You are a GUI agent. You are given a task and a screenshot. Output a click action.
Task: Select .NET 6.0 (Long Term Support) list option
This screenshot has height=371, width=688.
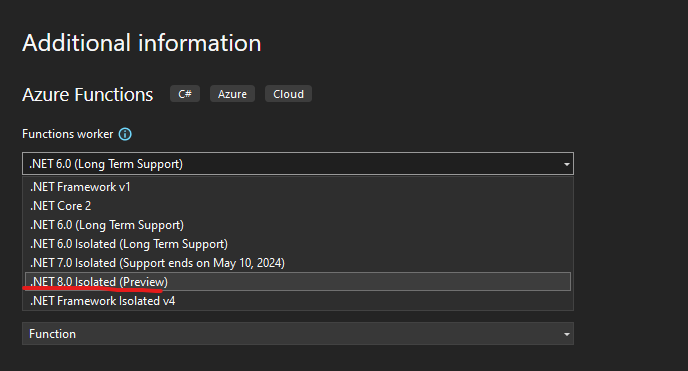[298, 225]
